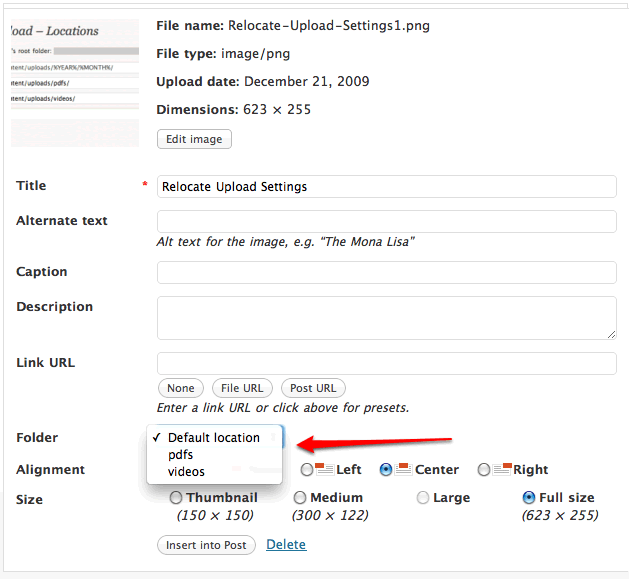Choose the Medium size radio button

(x=300, y=497)
